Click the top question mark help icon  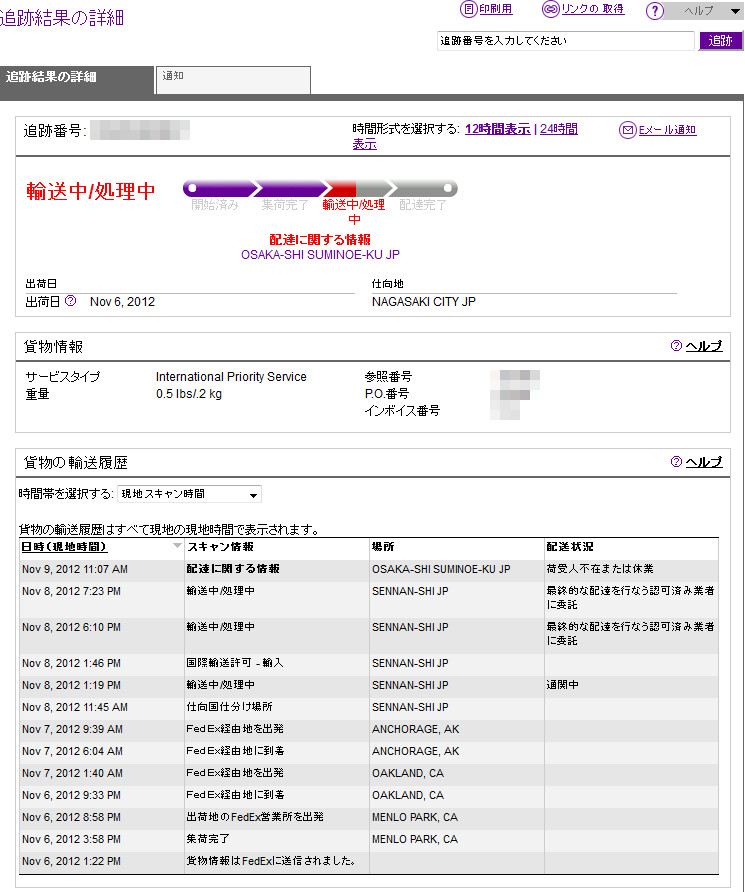(655, 11)
